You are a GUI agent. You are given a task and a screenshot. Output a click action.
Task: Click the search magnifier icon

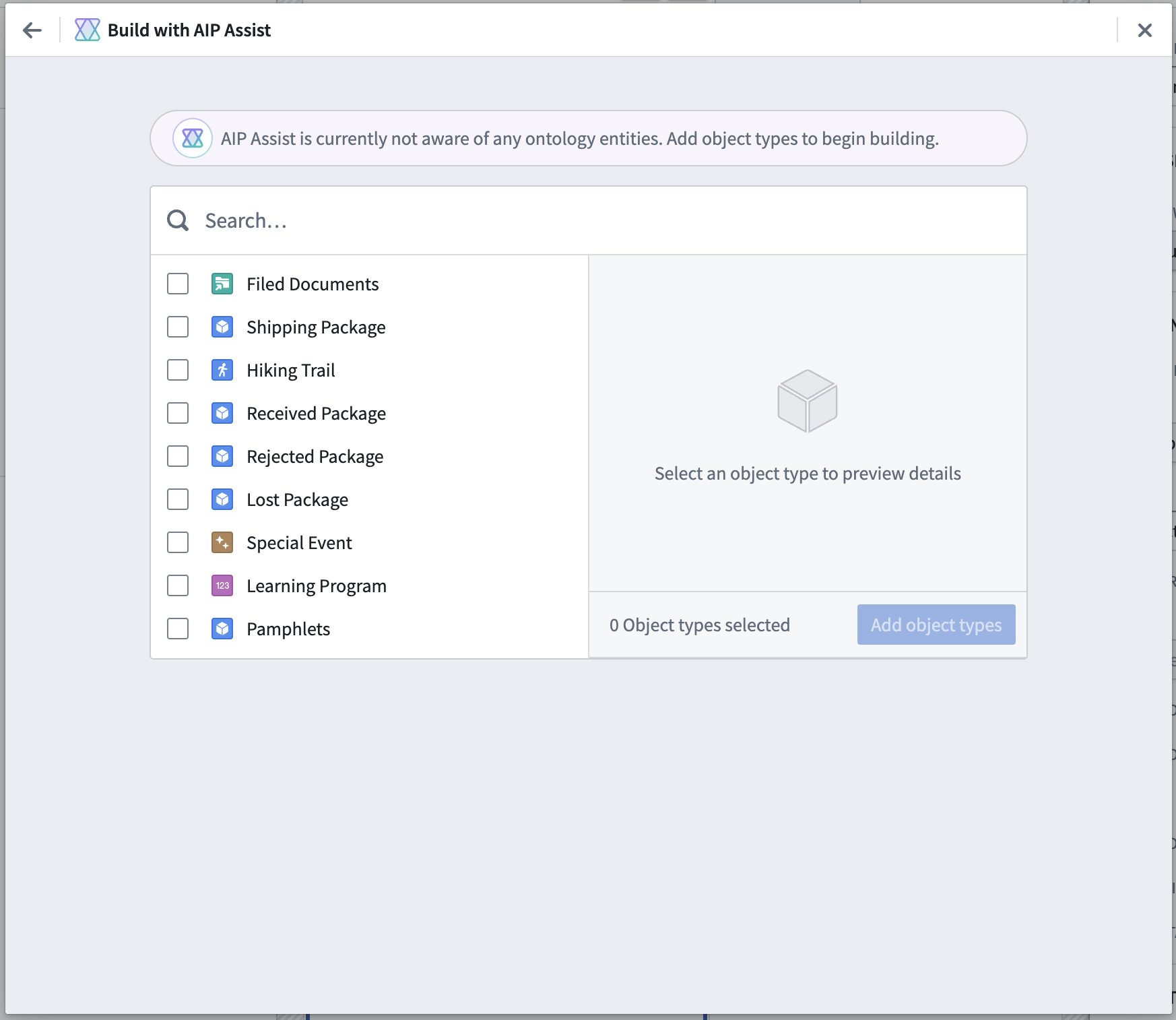[178, 220]
